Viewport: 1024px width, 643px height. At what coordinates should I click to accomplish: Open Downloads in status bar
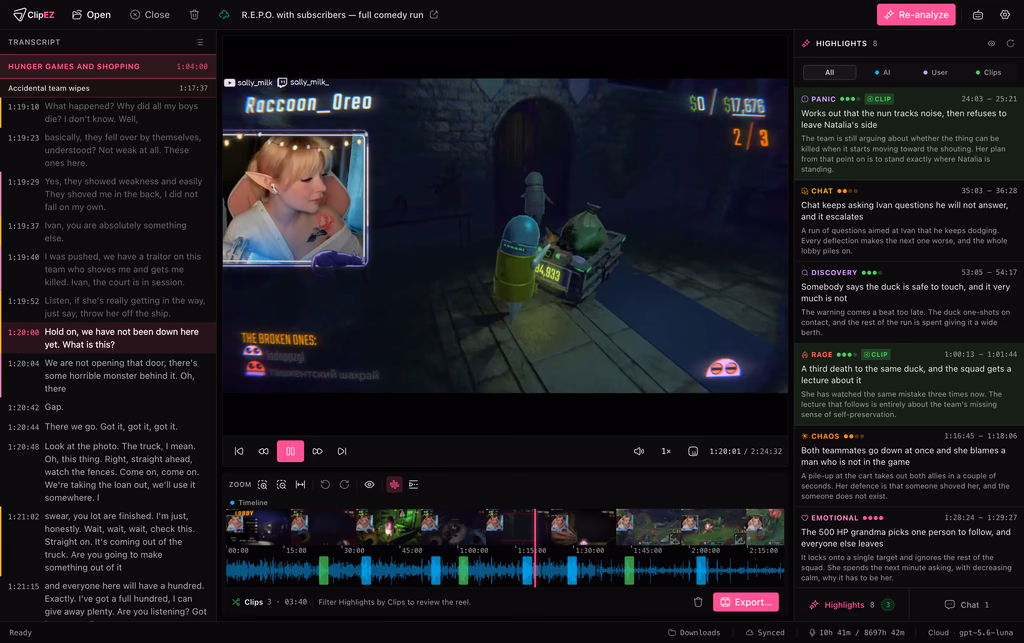(x=694, y=633)
